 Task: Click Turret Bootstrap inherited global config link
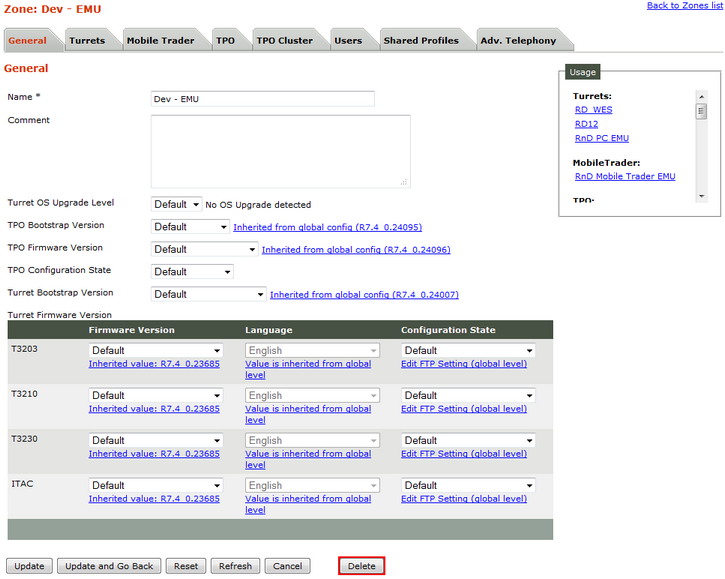tap(364, 295)
